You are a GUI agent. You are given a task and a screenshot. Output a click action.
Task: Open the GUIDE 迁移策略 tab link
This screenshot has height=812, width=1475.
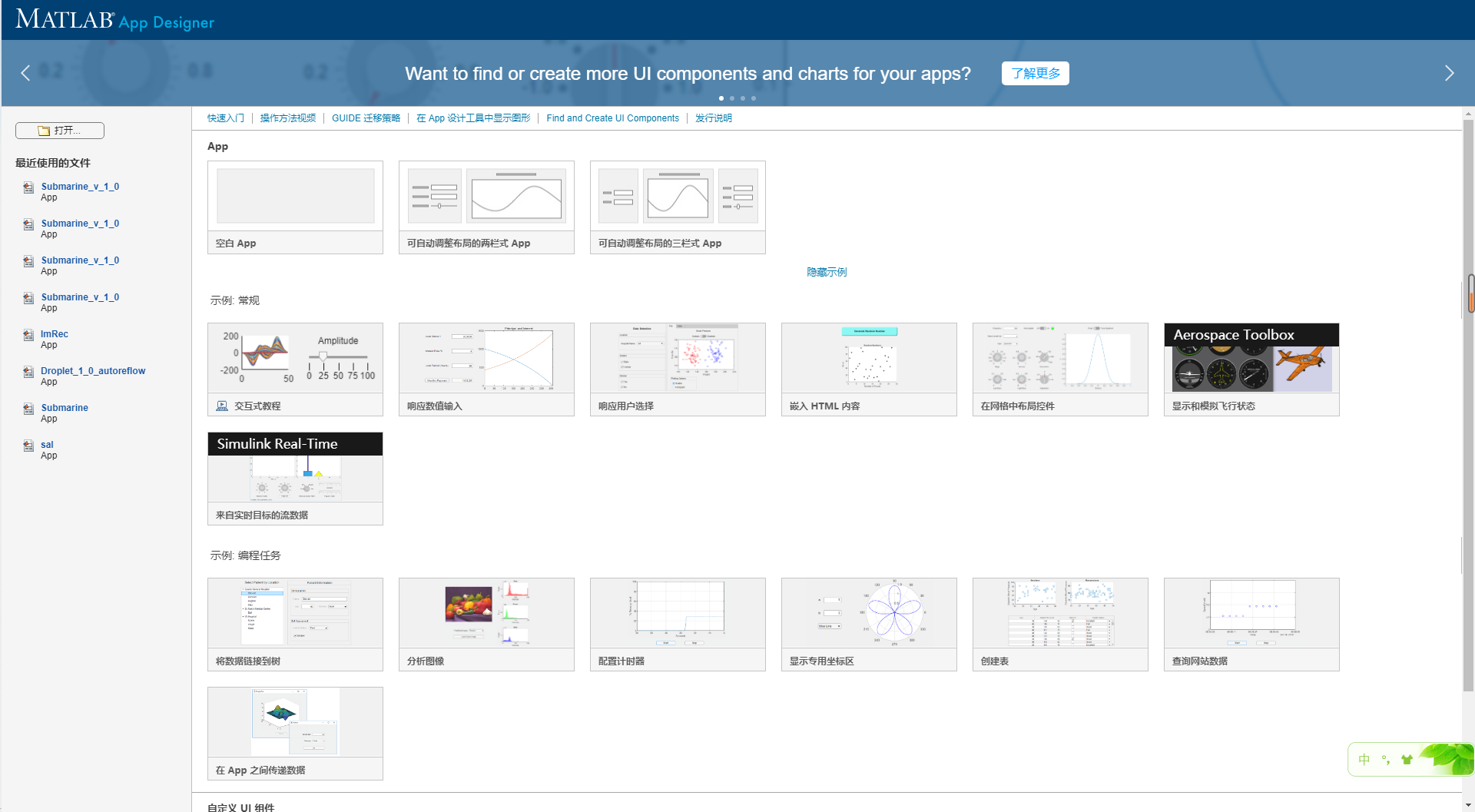click(x=366, y=118)
